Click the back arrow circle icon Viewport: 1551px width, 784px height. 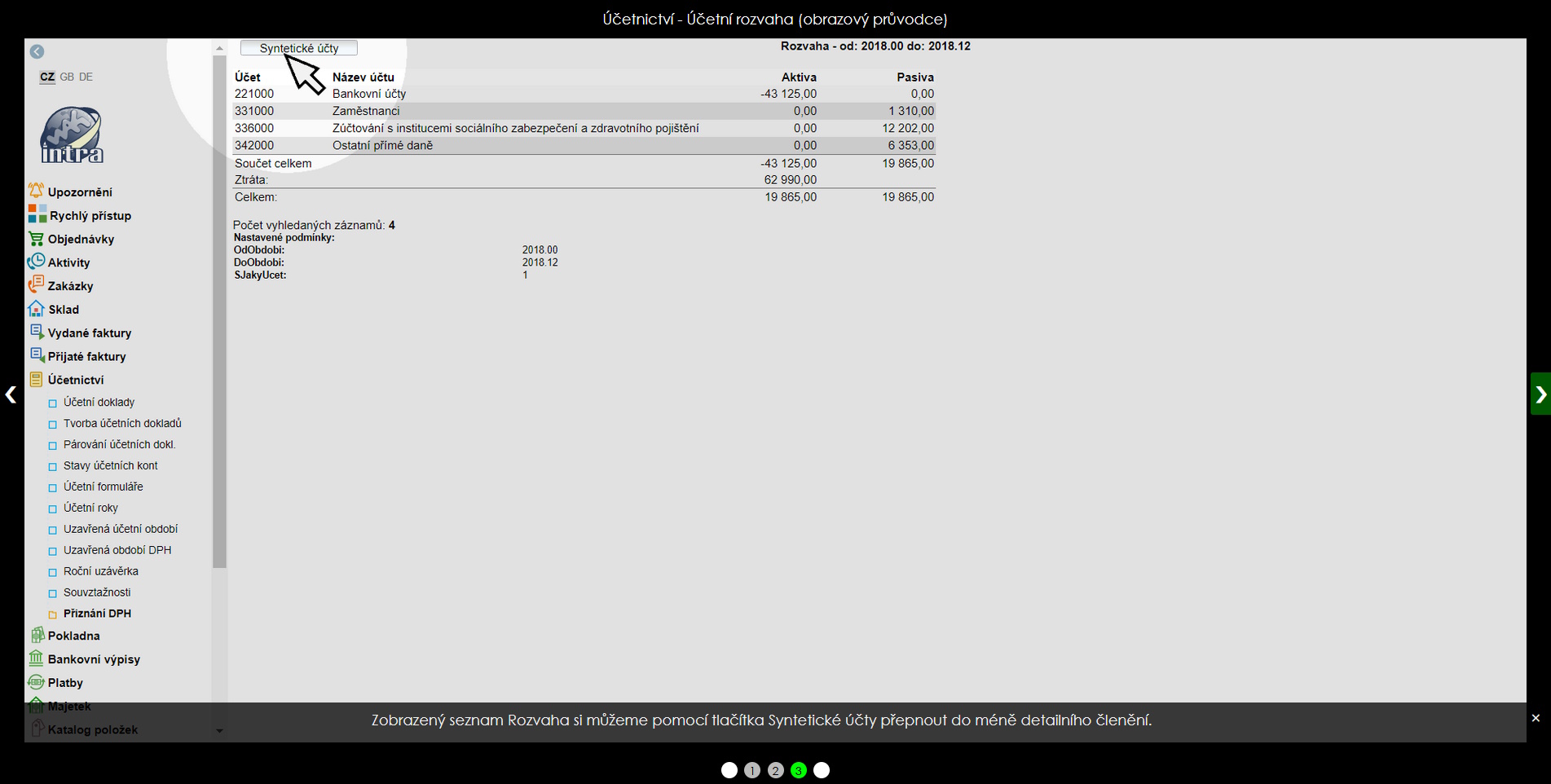click(37, 51)
